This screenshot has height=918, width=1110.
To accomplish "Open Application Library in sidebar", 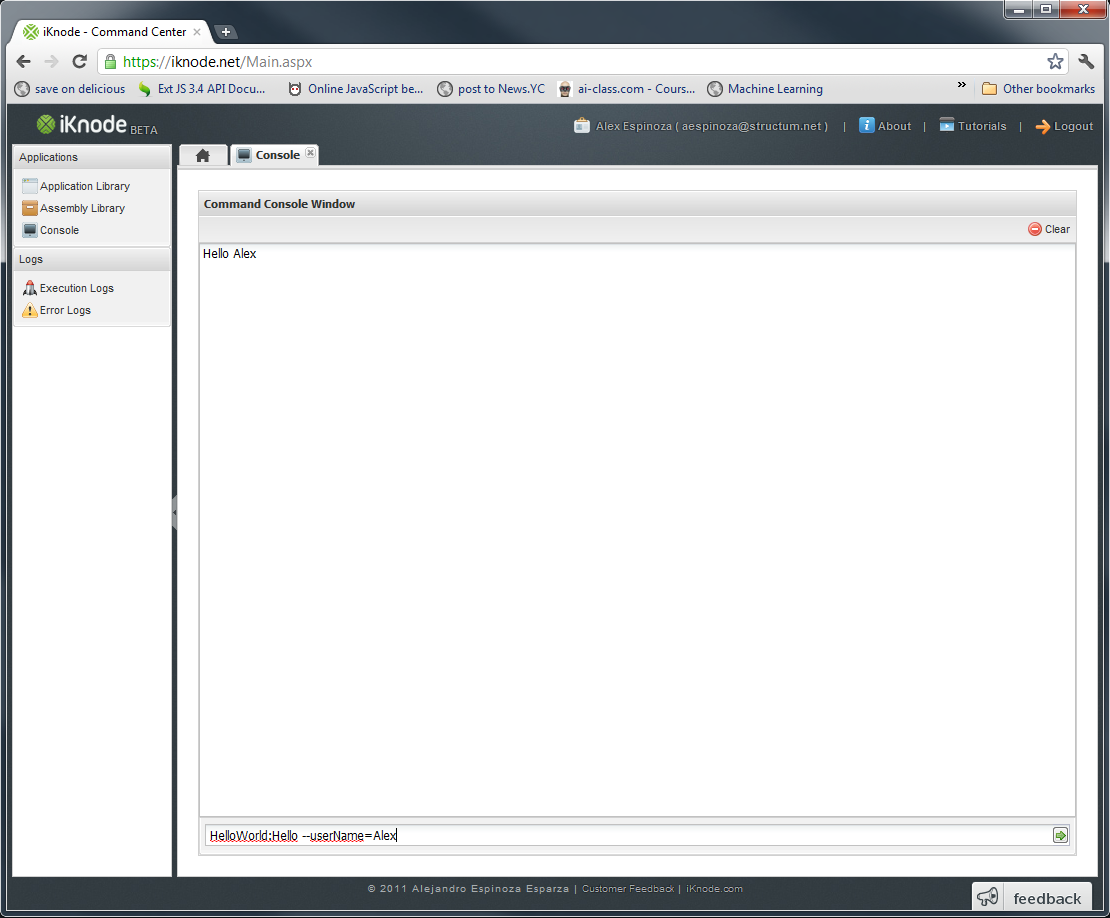I will (x=85, y=186).
